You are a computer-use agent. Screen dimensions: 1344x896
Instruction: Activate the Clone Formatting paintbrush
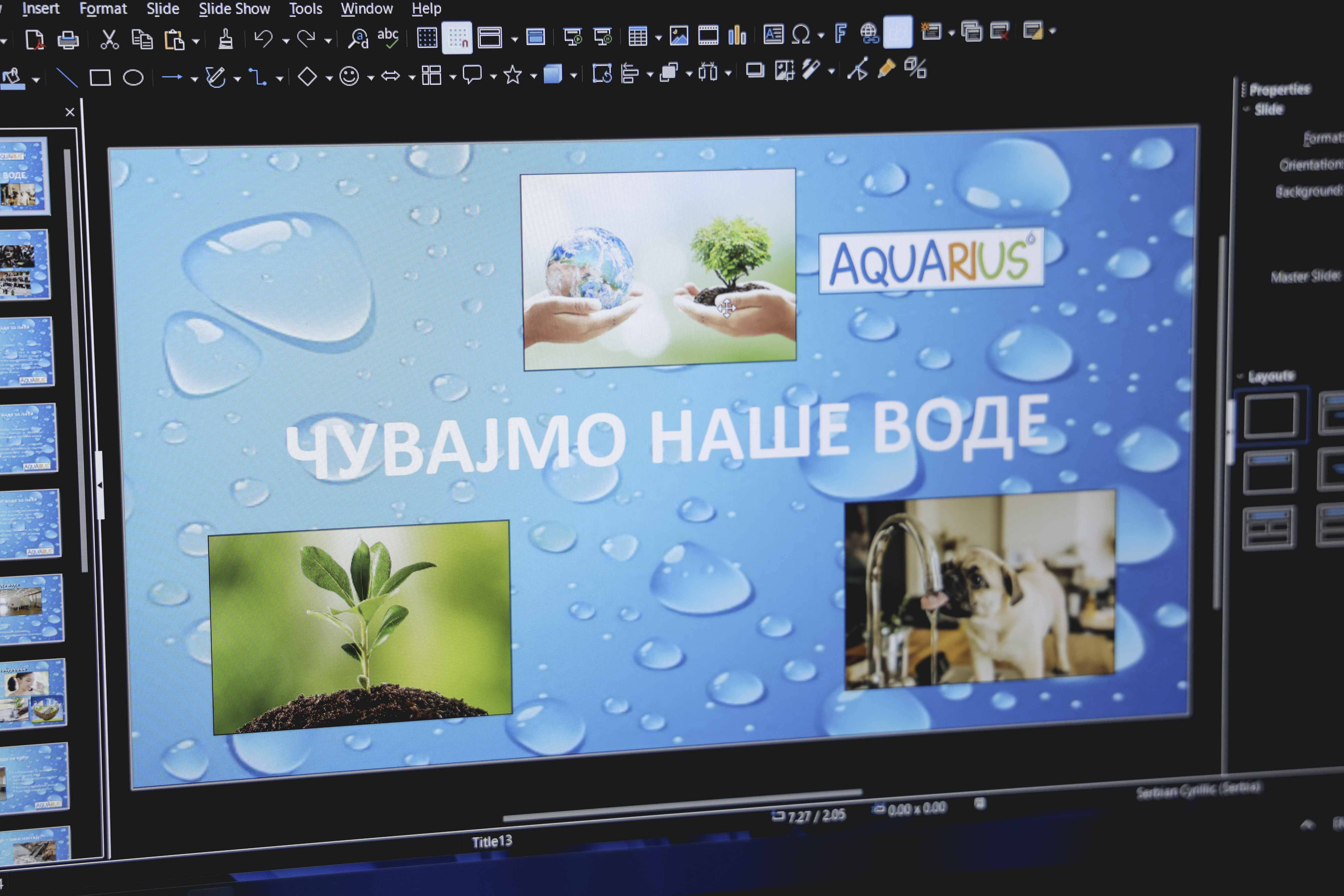[226, 39]
